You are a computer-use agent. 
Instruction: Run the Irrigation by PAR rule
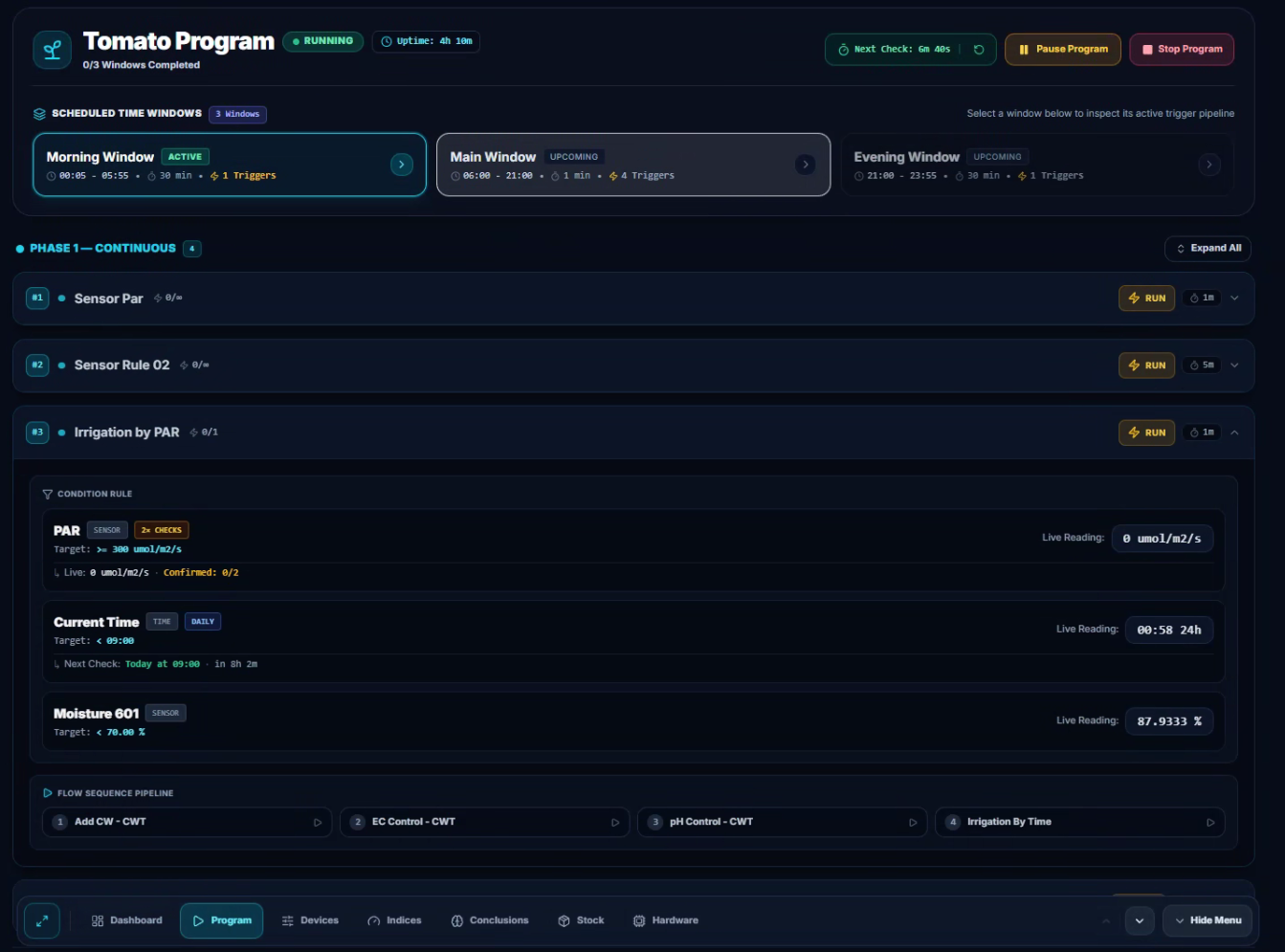tap(1146, 432)
